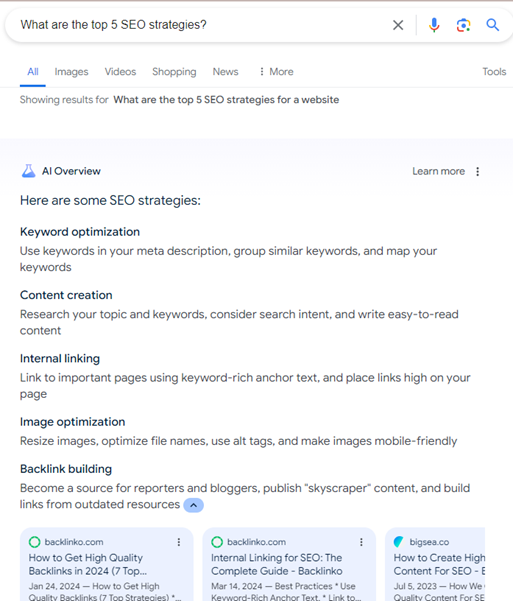The image size is (513, 601).
Task: Click backlinko.com favicon on Backlinks card
Action: click(35, 542)
